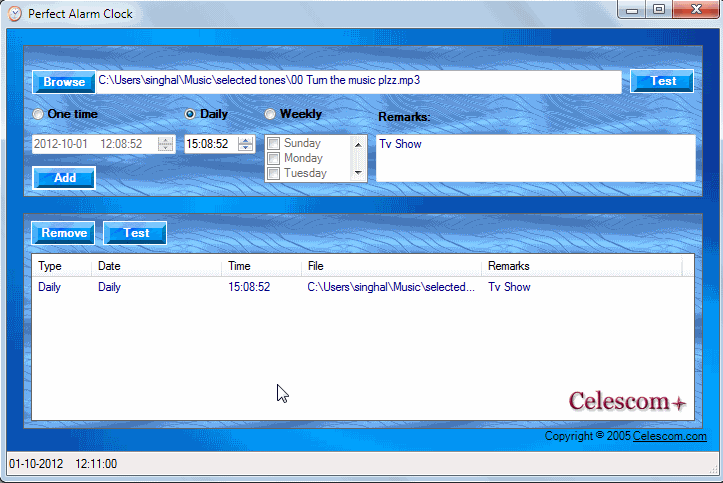Check the Tuesday checkbox

coord(273,173)
